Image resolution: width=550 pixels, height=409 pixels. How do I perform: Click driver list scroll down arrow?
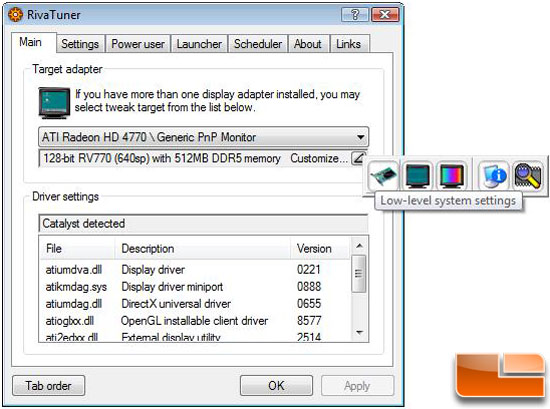coord(359,332)
